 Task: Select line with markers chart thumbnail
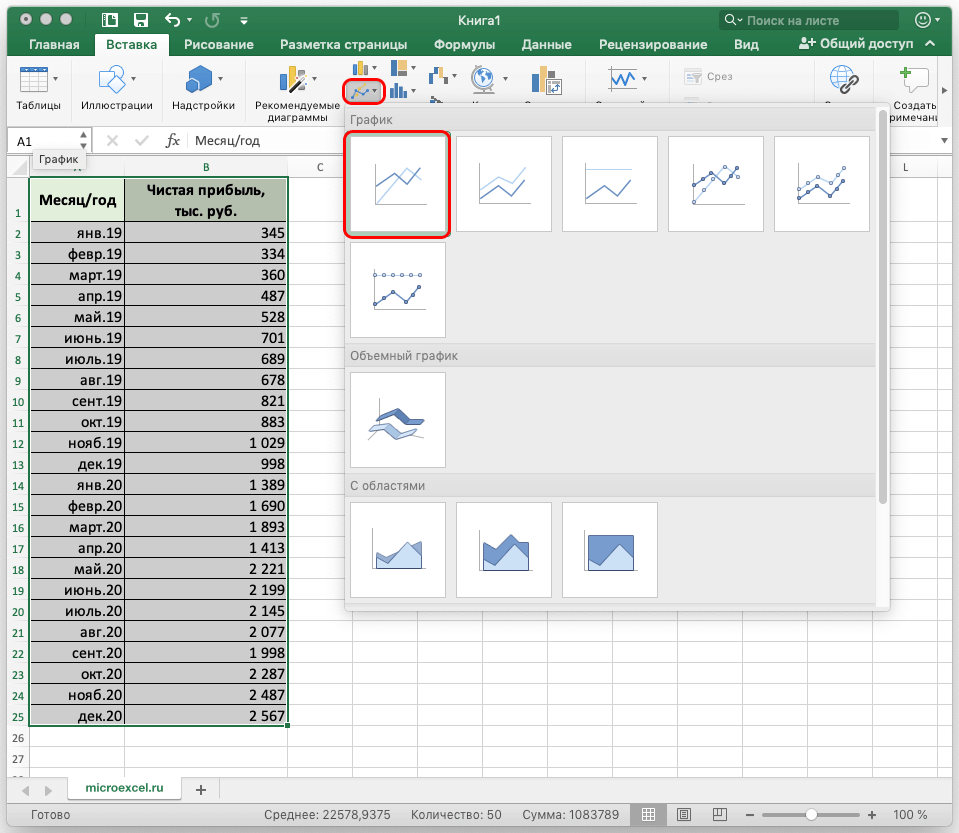tap(716, 184)
